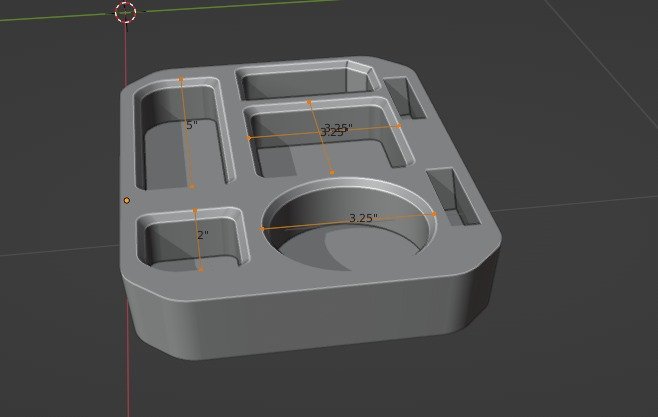The image size is (658, 417).
Task: Click the 2" measurement label
Action: click(x=203, y=235)
